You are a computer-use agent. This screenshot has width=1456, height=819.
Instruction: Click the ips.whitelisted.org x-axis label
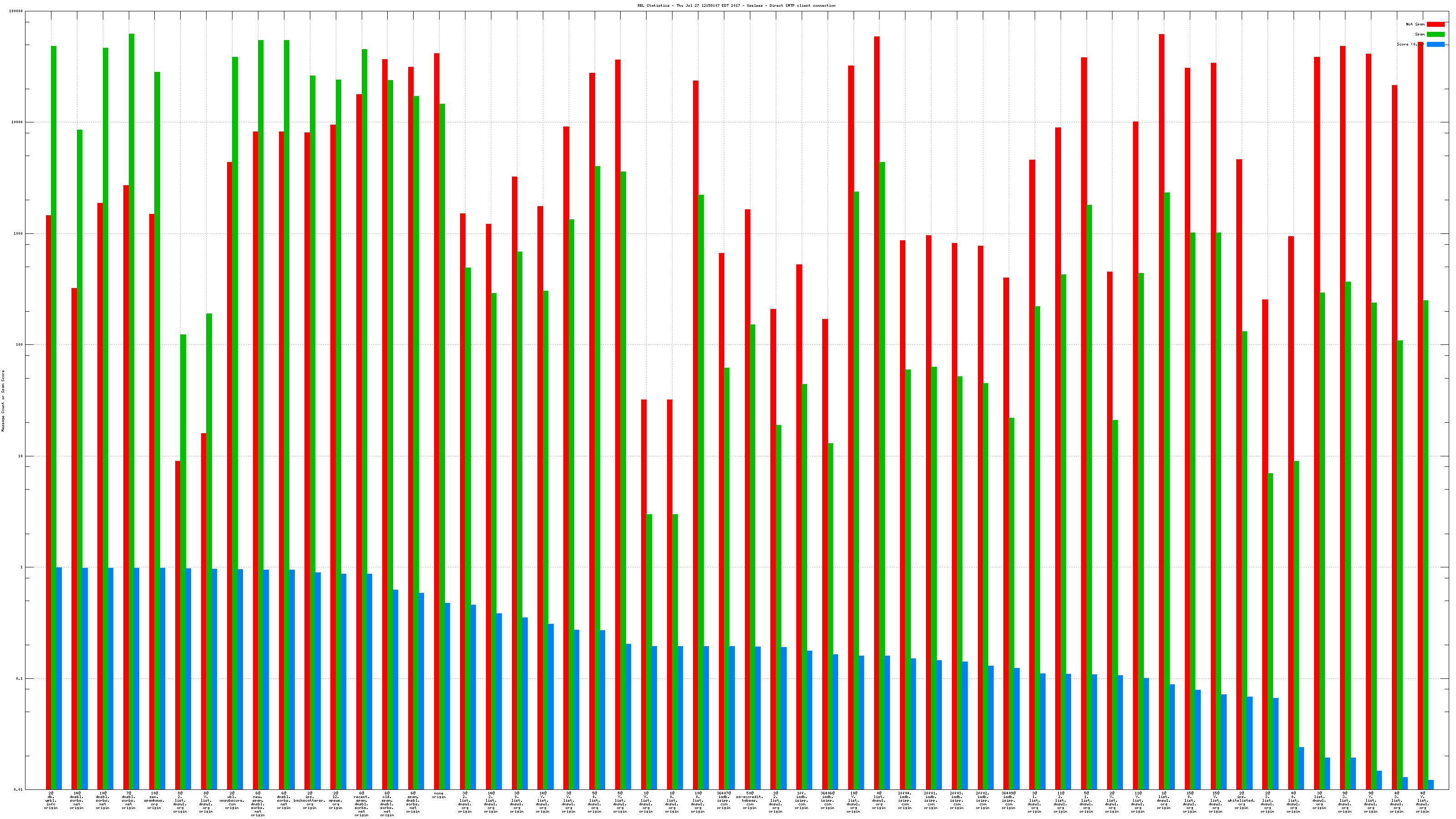pos(1241,800)
